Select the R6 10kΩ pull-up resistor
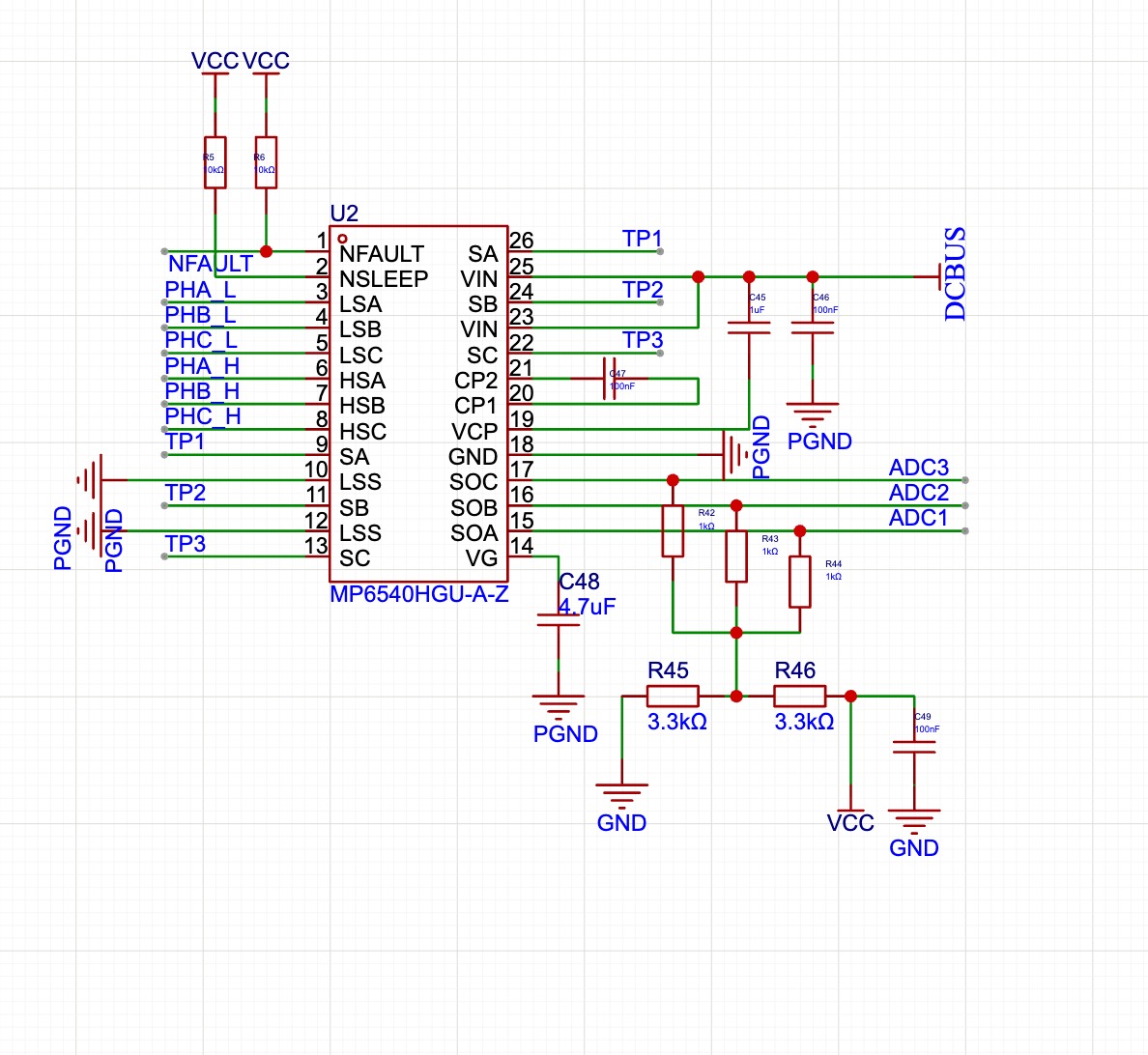This screenshot has width=1148, height=1055. [x=266, y=162]
